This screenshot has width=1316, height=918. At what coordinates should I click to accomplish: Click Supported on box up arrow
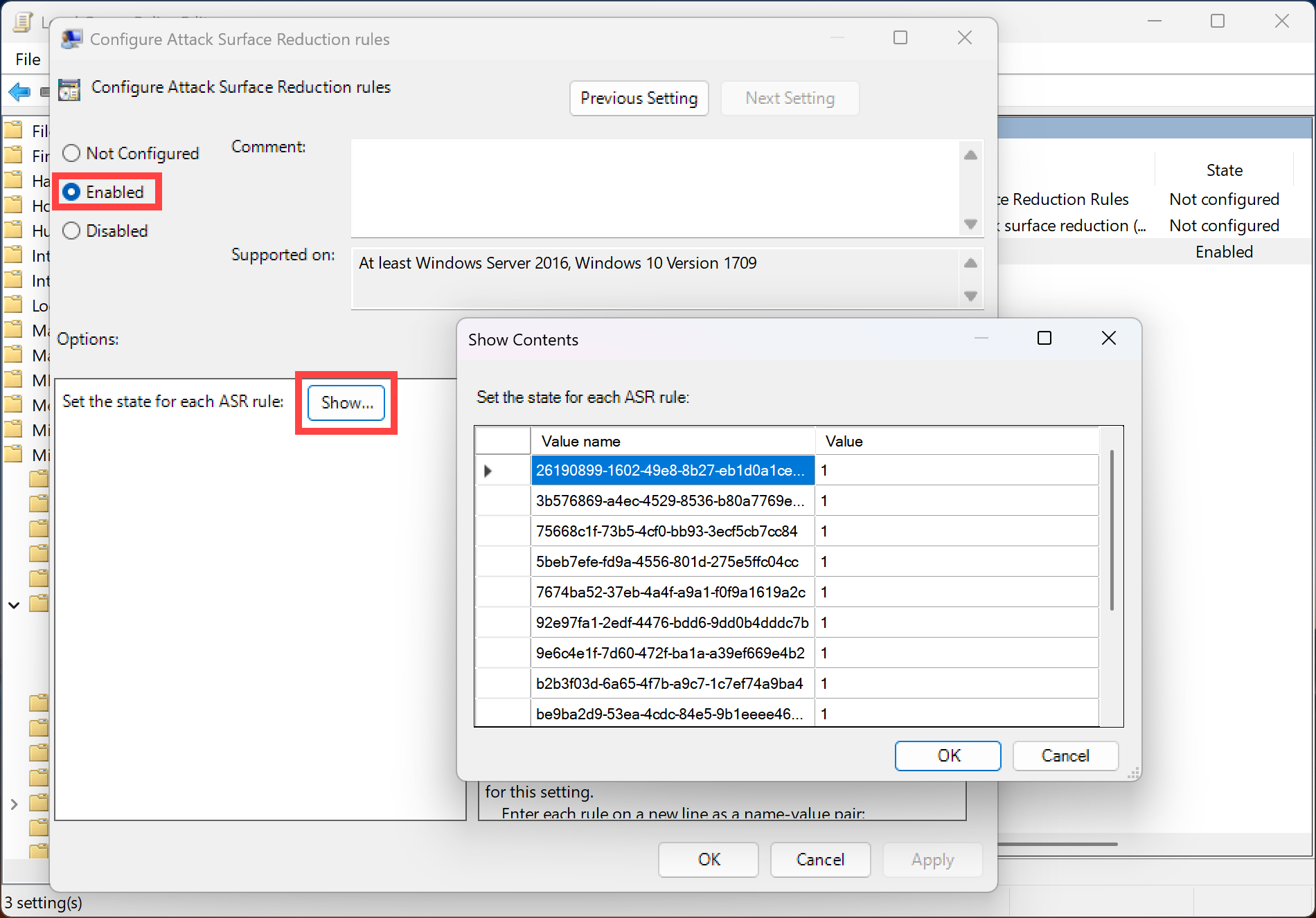970,263
